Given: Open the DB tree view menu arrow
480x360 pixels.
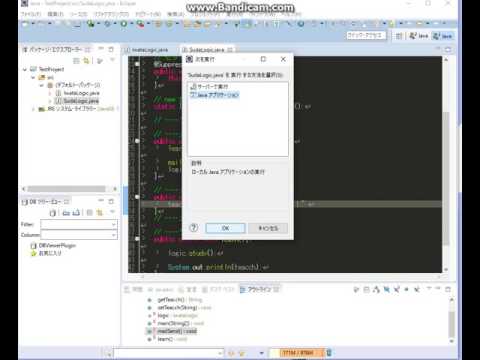Looking at the screenshot, I should 112,212.
